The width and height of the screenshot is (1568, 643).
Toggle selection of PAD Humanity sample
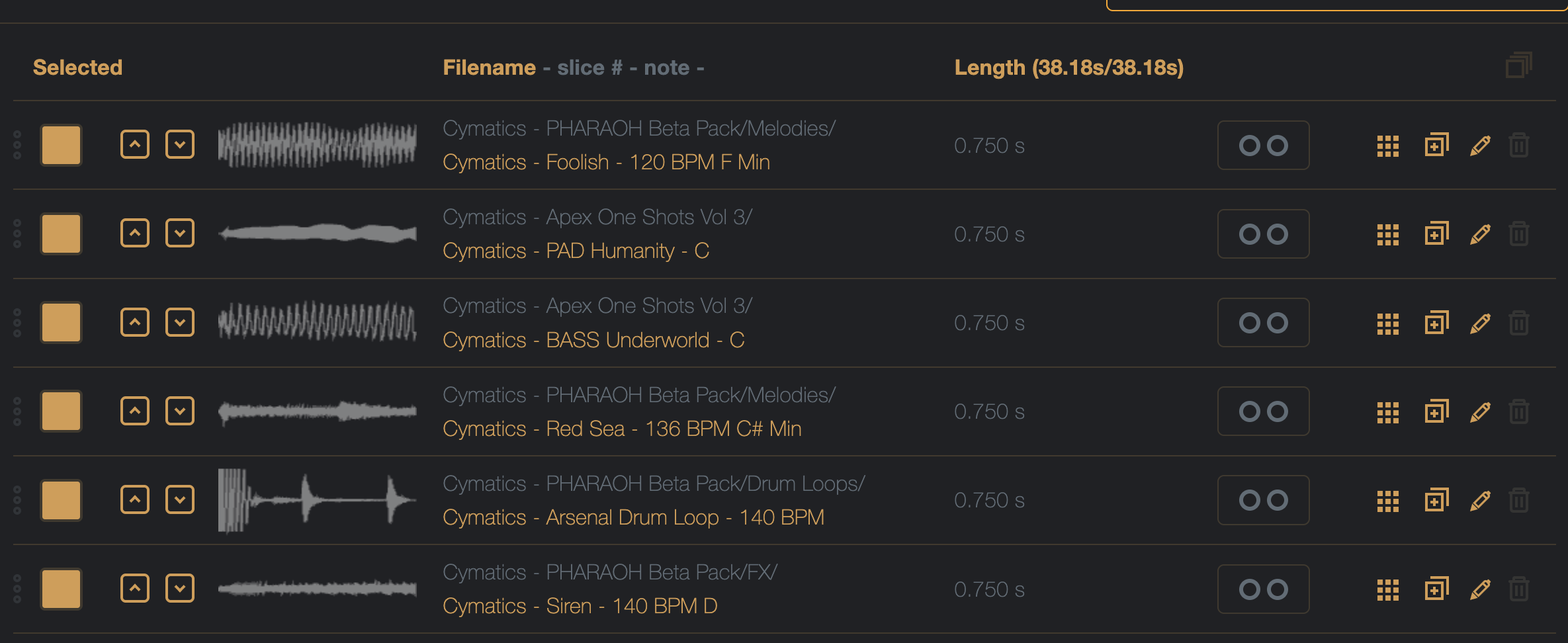point(61,234)
